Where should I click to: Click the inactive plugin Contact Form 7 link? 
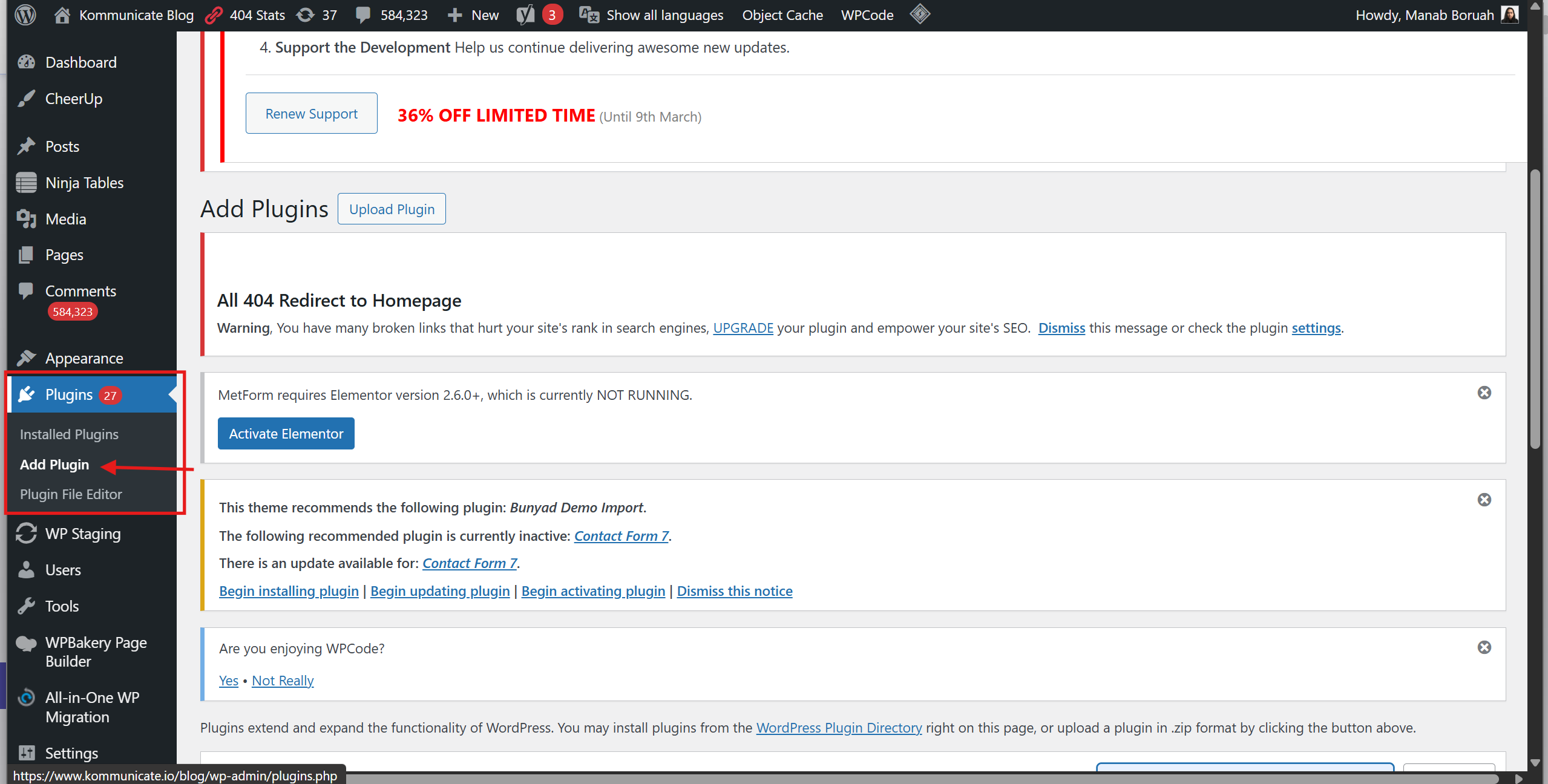(x=621, y=535)
